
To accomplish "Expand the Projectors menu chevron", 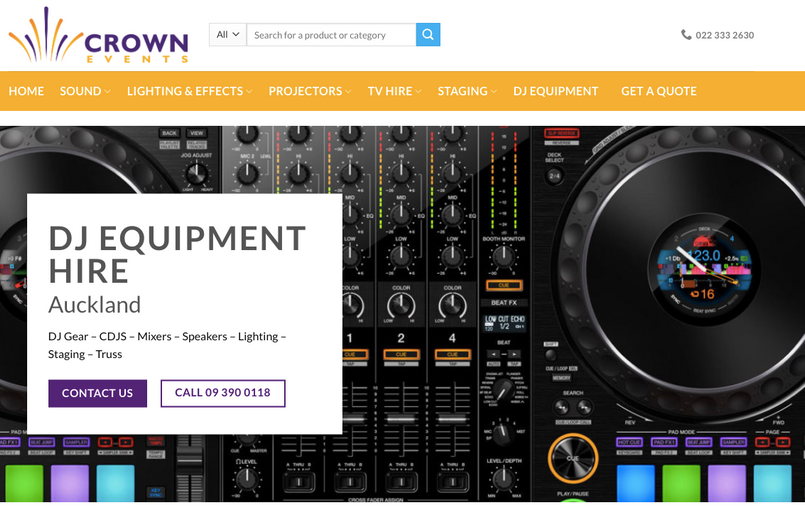I will pyautogui.click(x=348, y=92).
